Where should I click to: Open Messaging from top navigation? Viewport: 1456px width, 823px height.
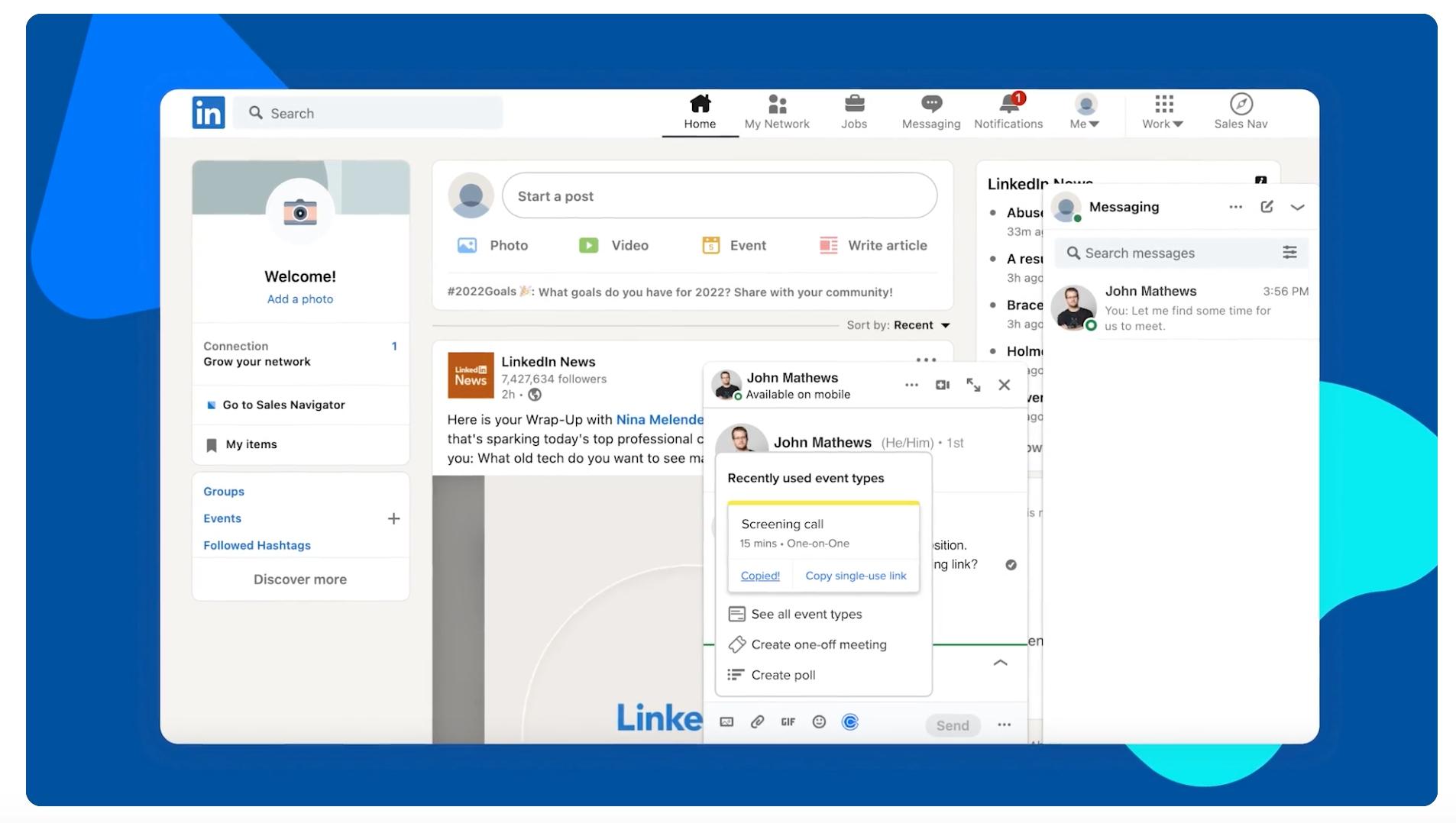(x=931, y=111)
